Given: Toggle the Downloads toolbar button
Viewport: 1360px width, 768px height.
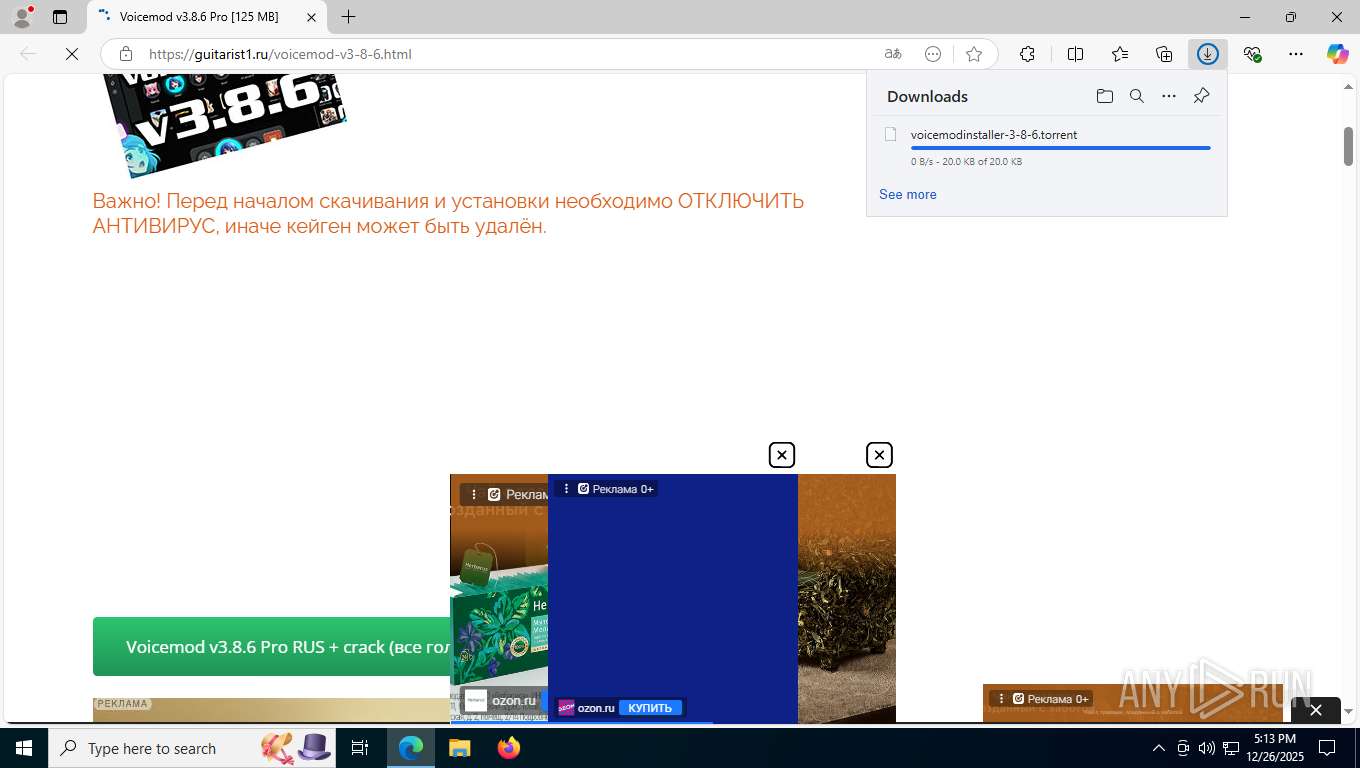Looking at the screenshot, I should pos(1208,54).
